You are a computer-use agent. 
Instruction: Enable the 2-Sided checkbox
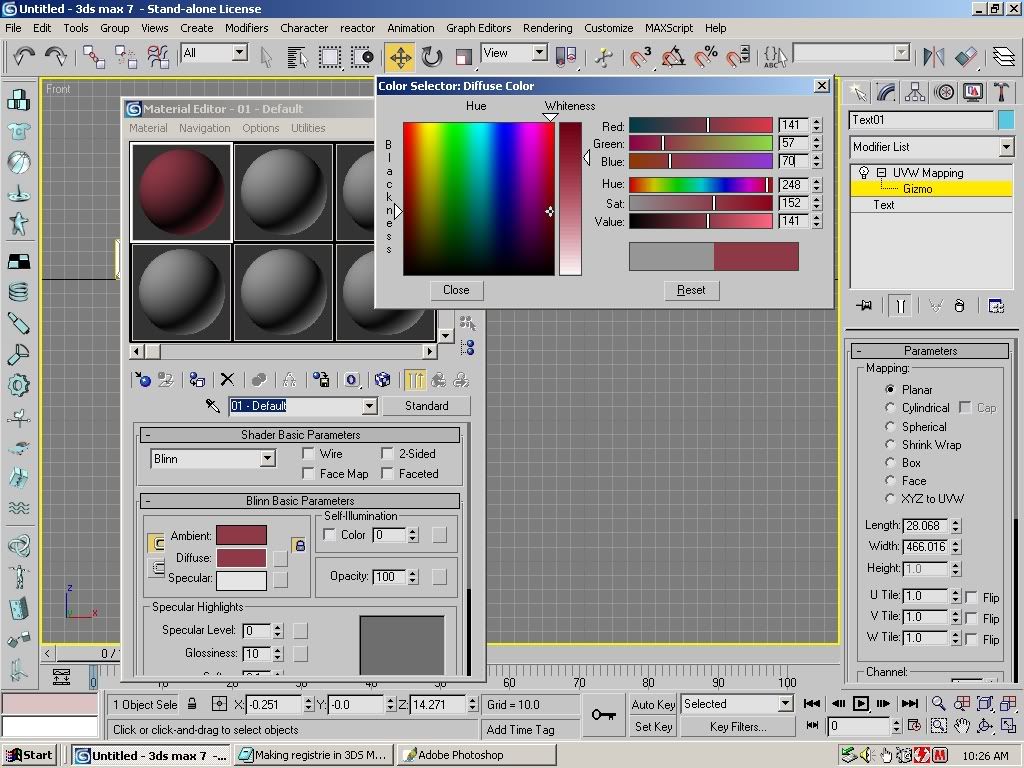click(x=387, y=453)
